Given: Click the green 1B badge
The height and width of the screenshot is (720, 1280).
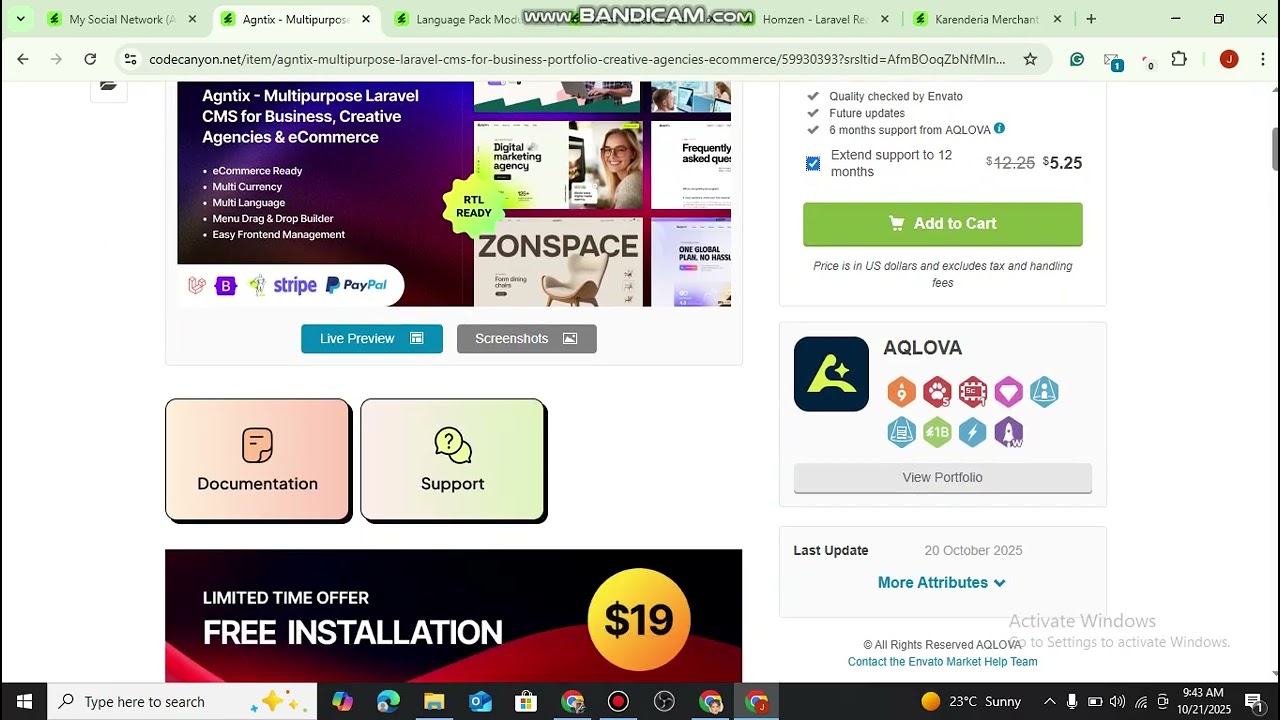Looking at the screenshot, I should pyautogui.click(x=937, y=432).
